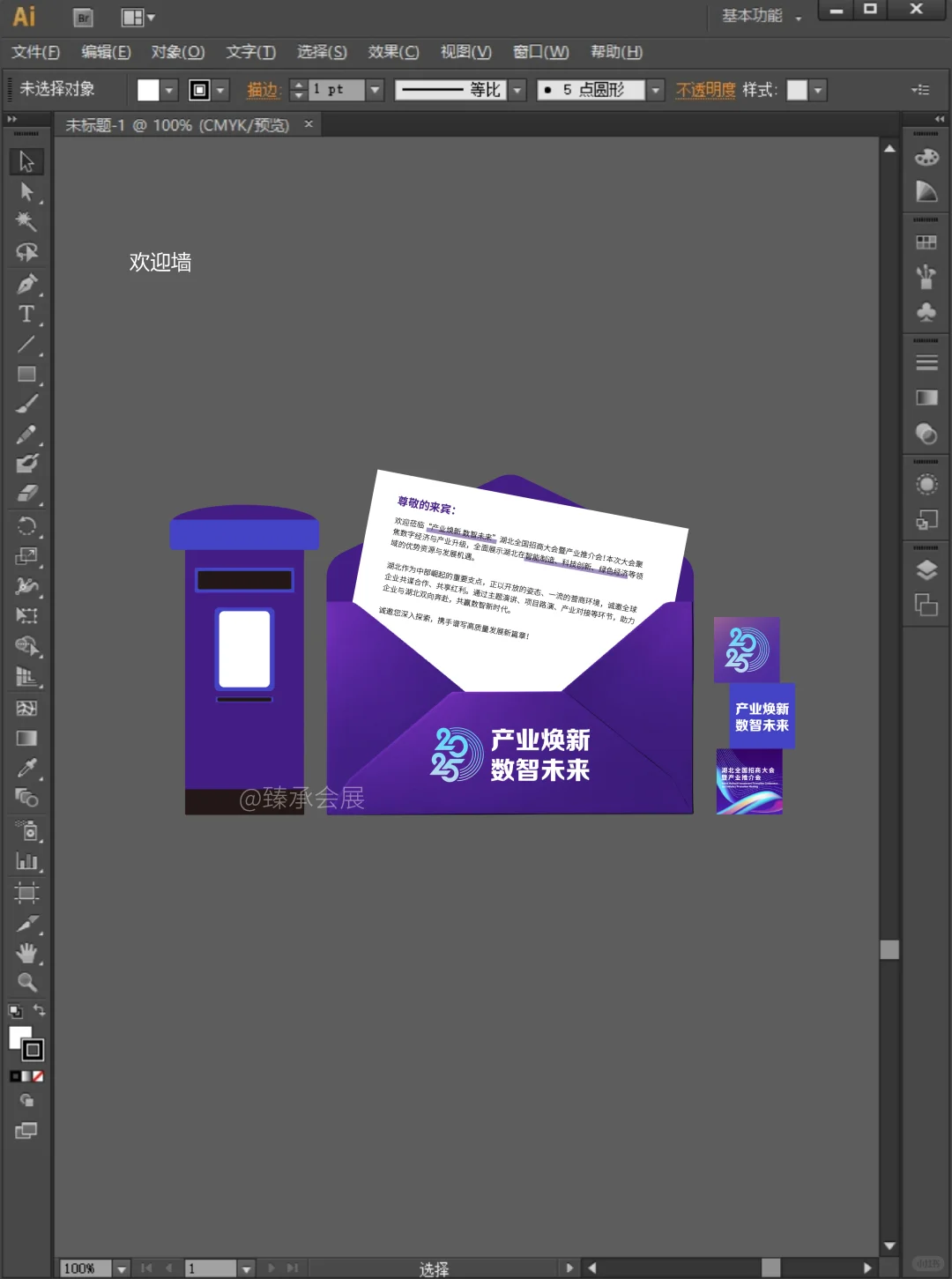Select the Slice tool
Viewport: 952px width, 1279px height.
point(26,924)
